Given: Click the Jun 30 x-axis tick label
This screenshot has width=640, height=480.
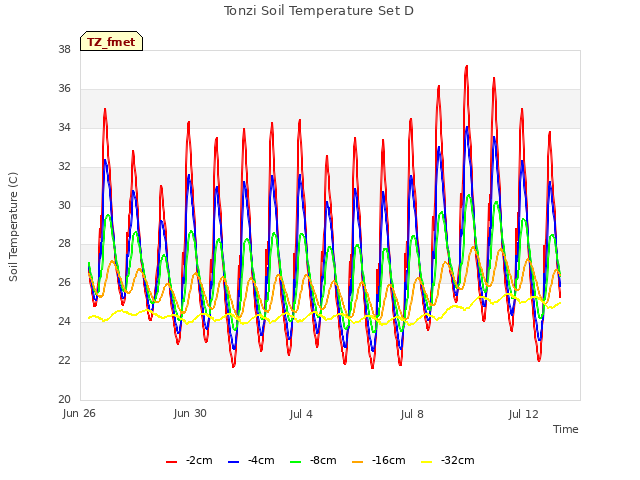Looking at the screenshot, I should pyautogui.click(x=190, y=413).
